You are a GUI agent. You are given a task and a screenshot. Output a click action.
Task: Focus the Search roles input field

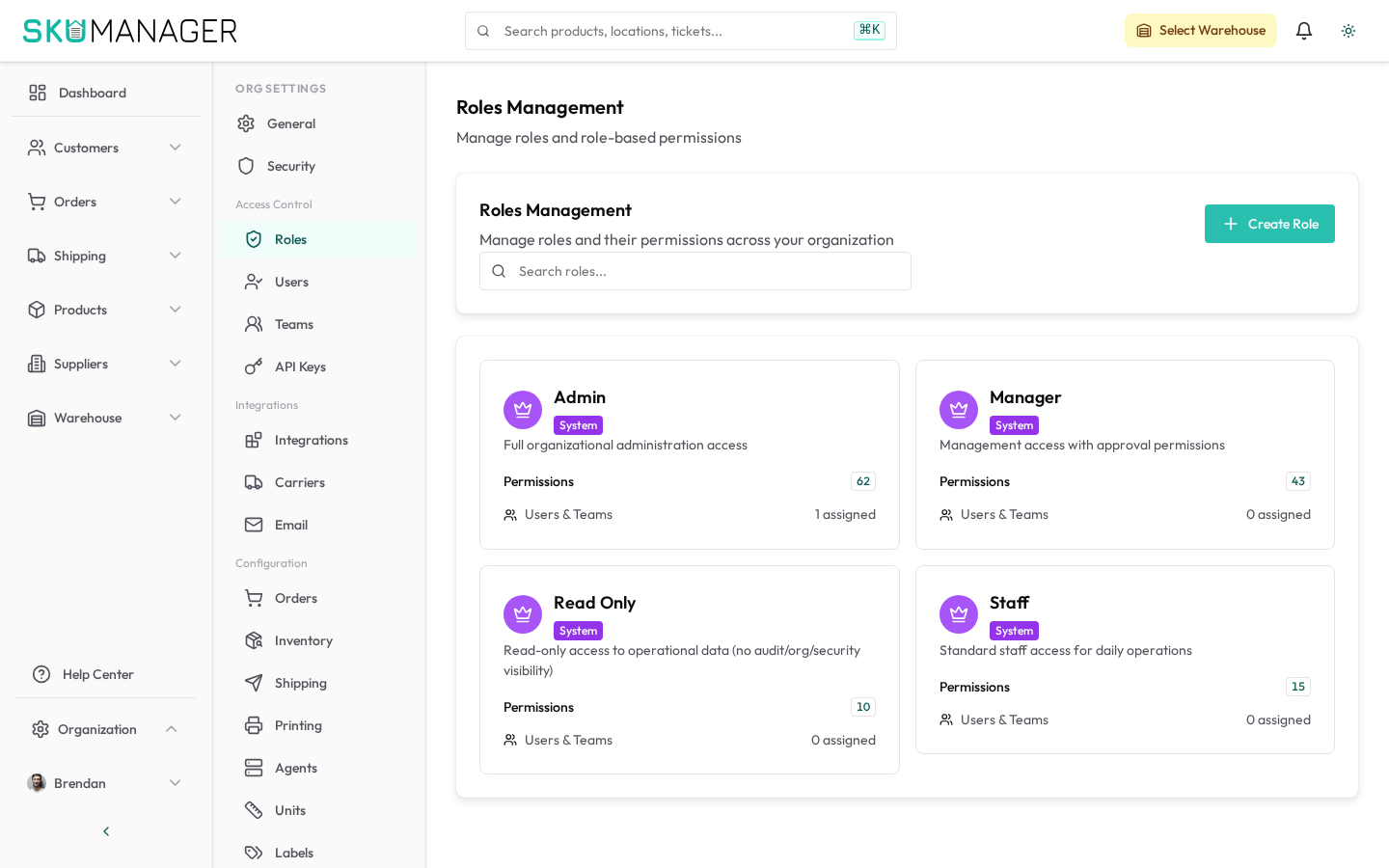coord(695,271)
